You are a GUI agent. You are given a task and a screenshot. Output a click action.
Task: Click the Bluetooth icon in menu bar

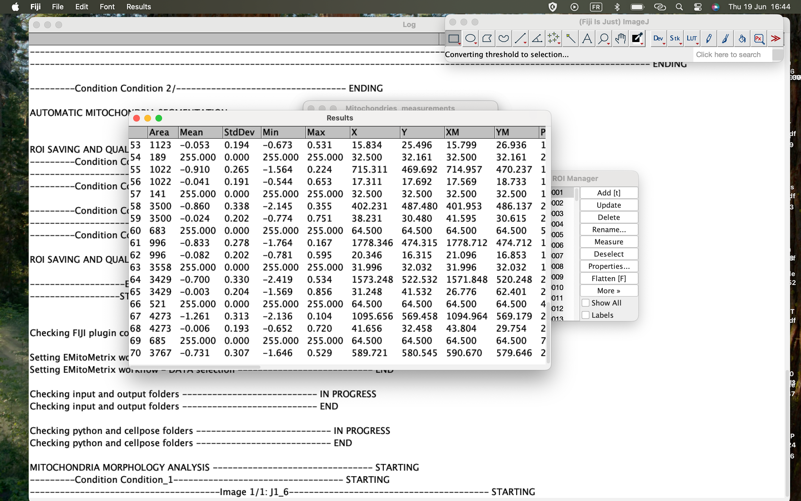point(617,7)
